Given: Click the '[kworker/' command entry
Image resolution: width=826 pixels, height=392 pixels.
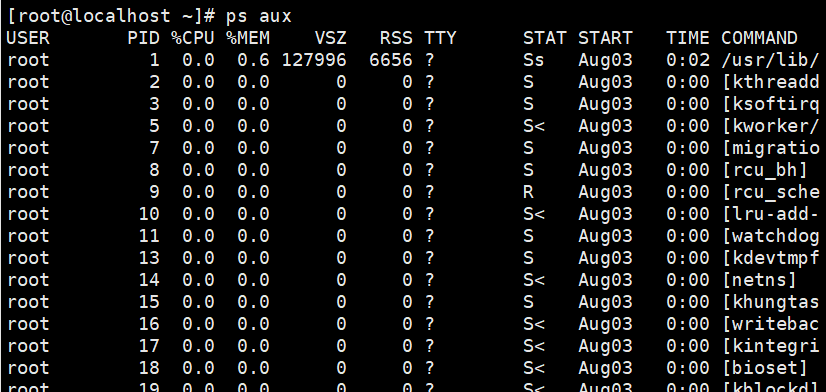Looking at the screenshot, I should point(771,126).
